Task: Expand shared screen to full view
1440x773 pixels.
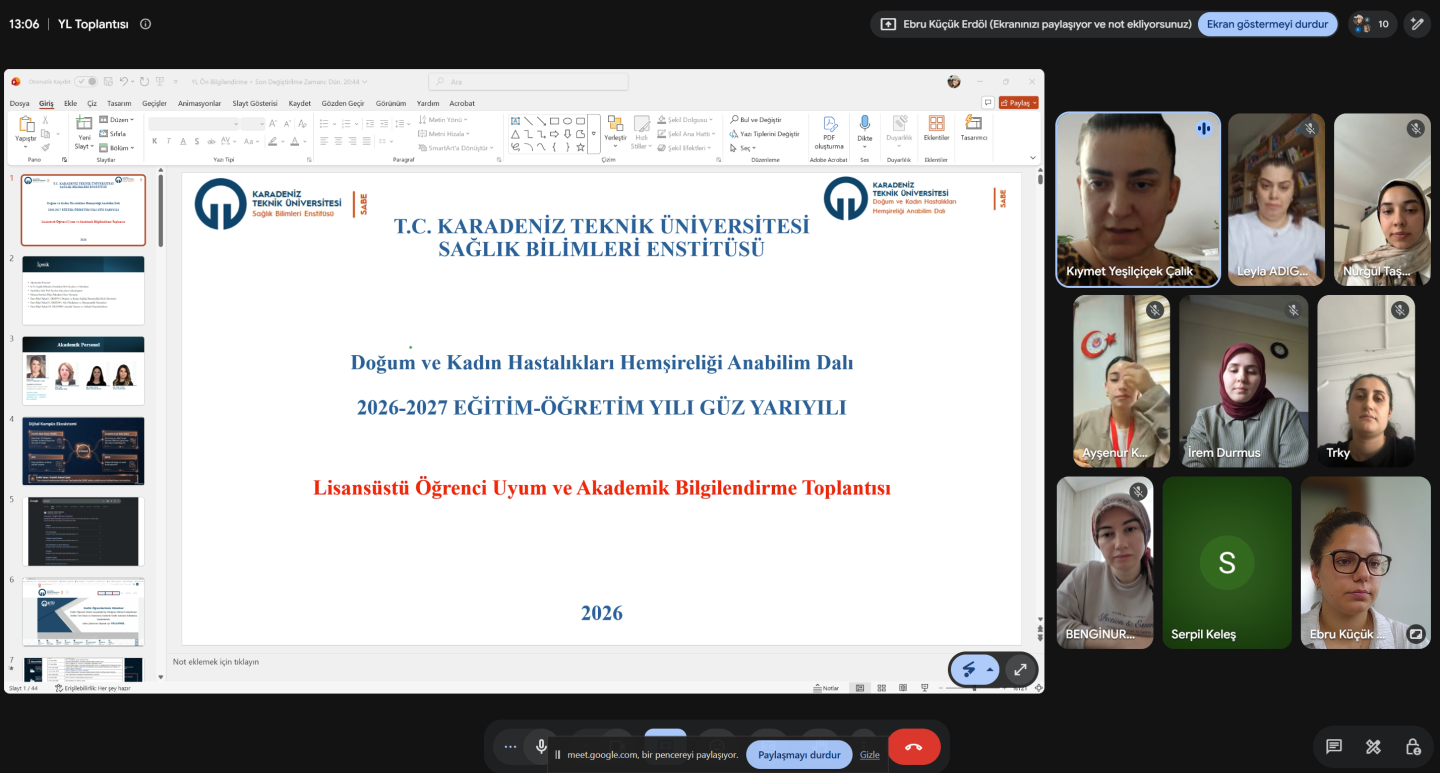Action: [x=1020, y=670]
